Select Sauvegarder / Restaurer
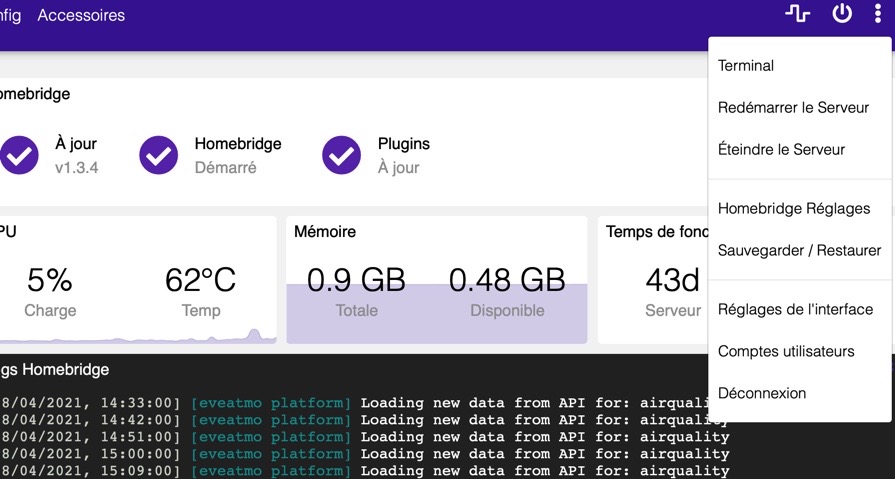Image resolution: width=895 pixels, height=479 pixels. pos(800,250)
